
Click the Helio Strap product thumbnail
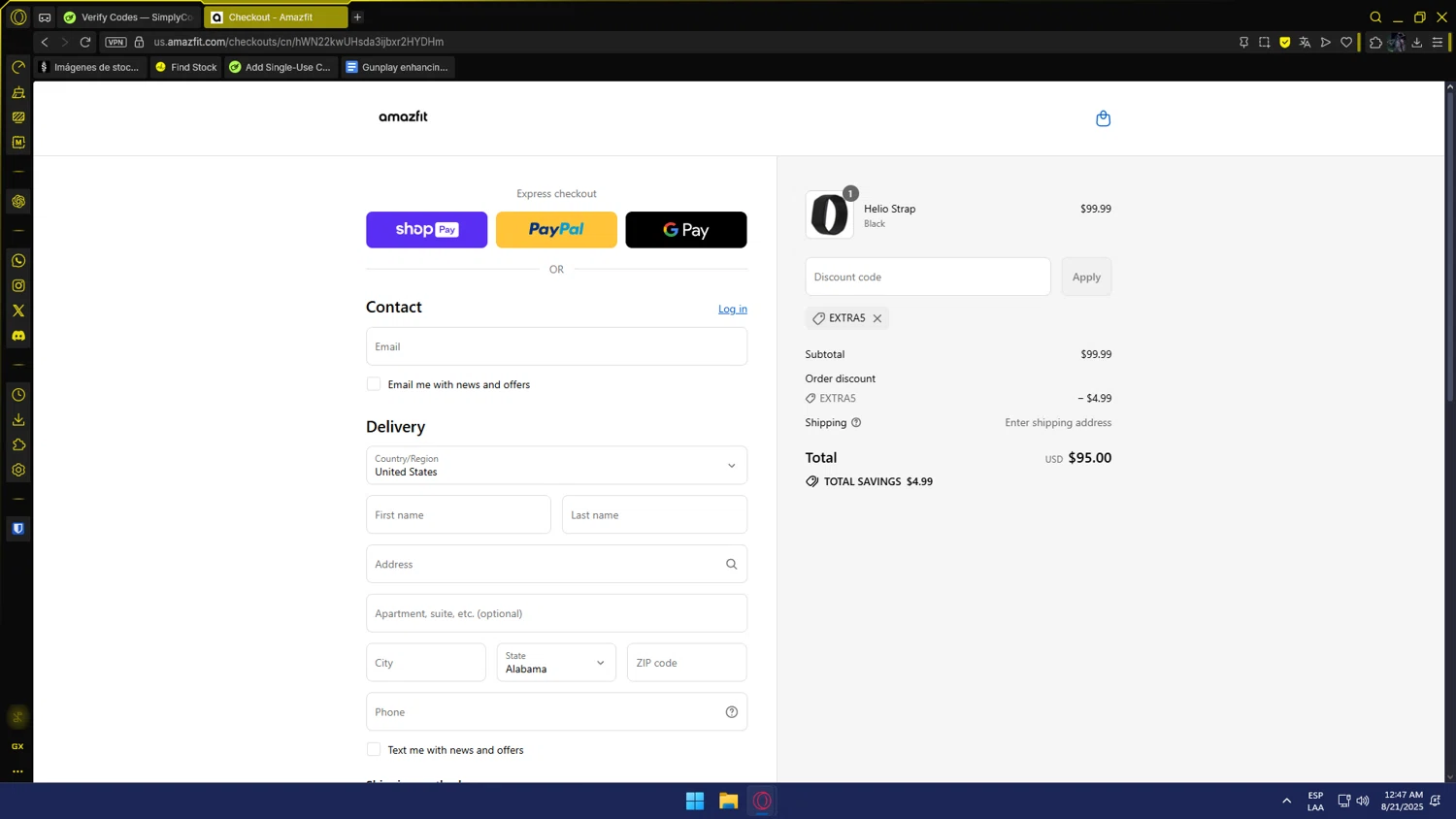click(830, 214)
